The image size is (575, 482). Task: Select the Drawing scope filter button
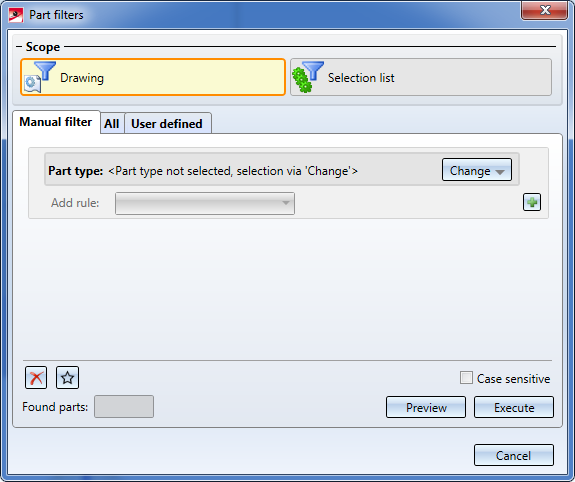pyautogui.click(x=153, y=77)
